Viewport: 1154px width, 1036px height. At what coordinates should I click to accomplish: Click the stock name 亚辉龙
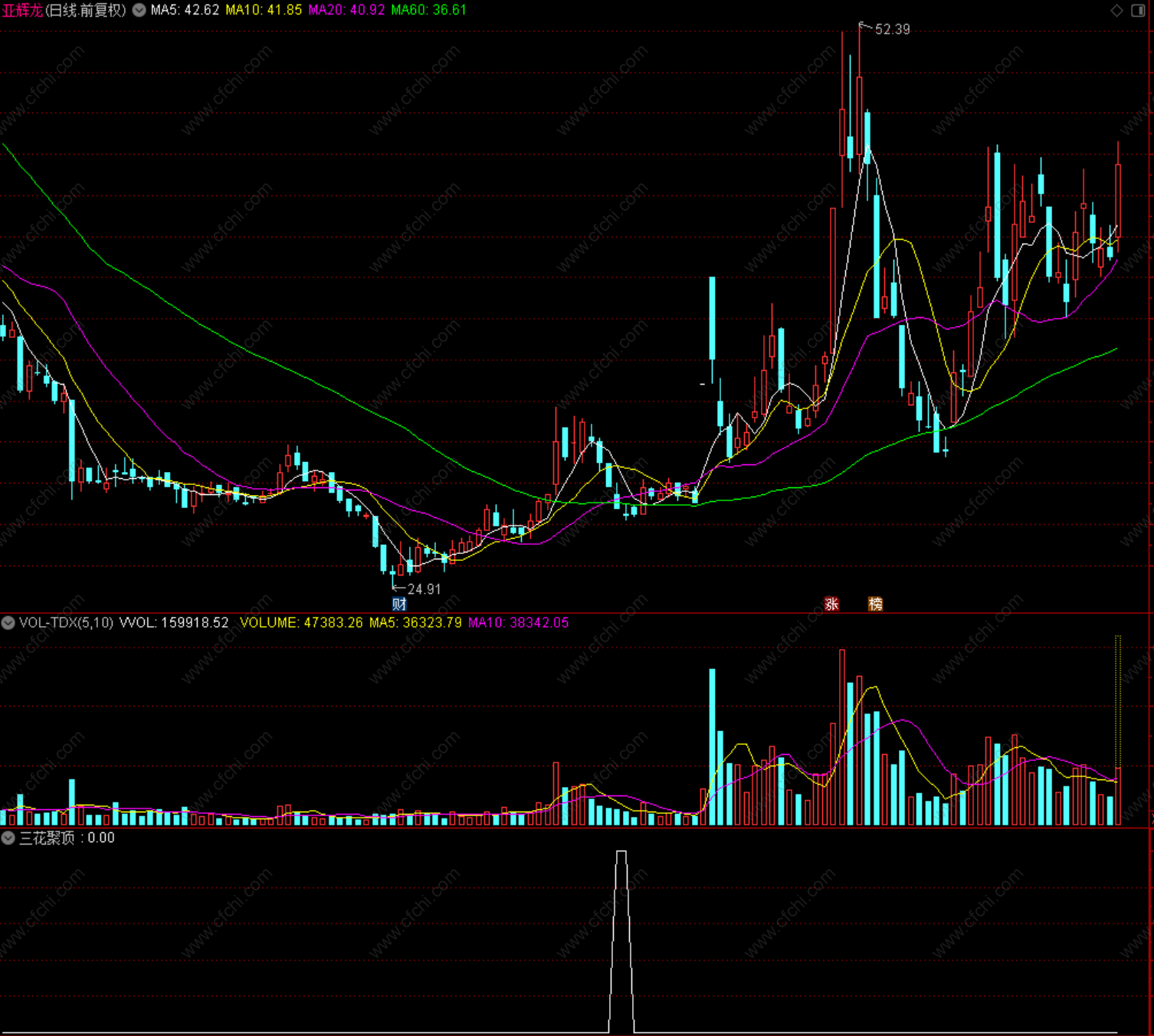pyautogui.click(x=22, y=10)
